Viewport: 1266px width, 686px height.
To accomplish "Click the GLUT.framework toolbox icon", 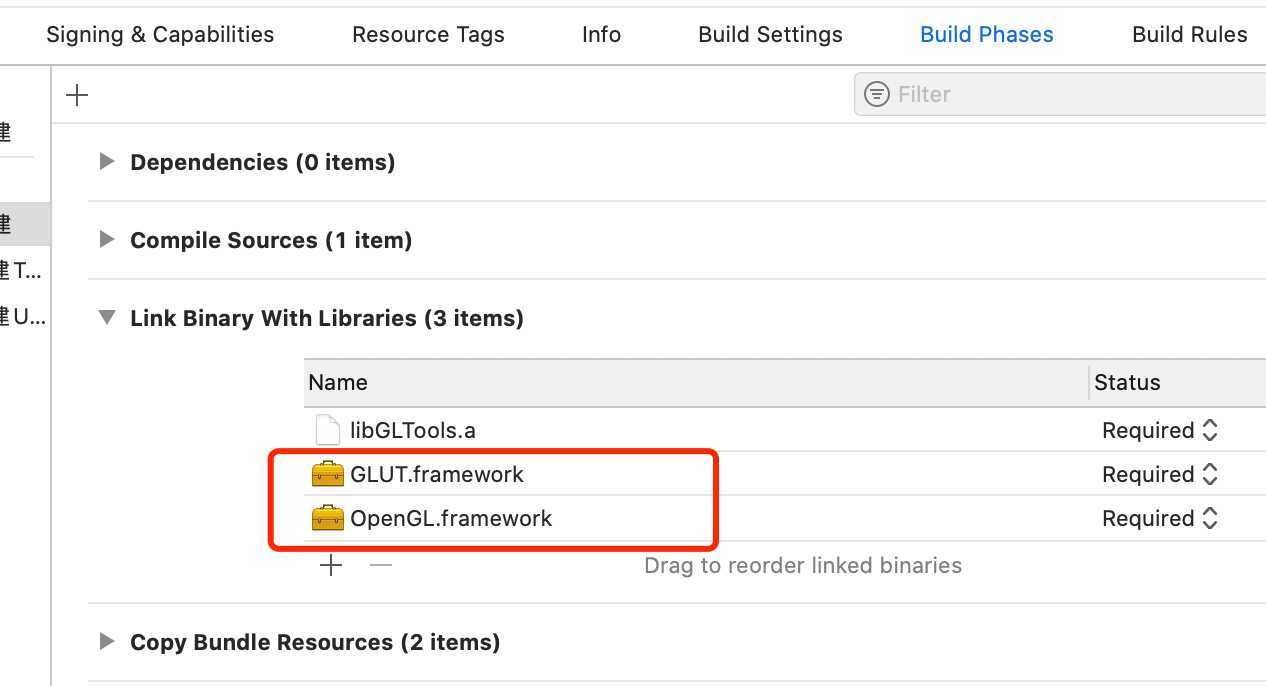I will 328,474.
